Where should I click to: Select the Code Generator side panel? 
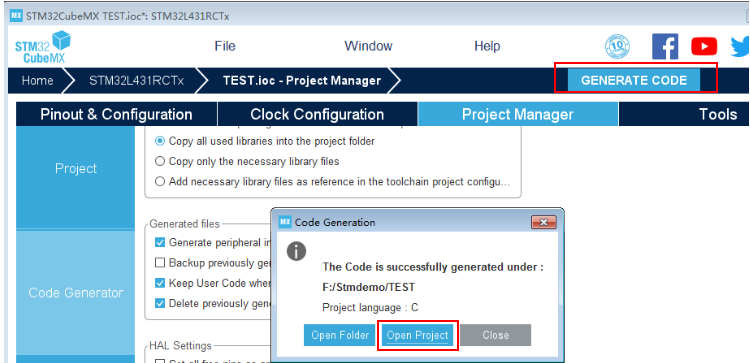(76, 293)
